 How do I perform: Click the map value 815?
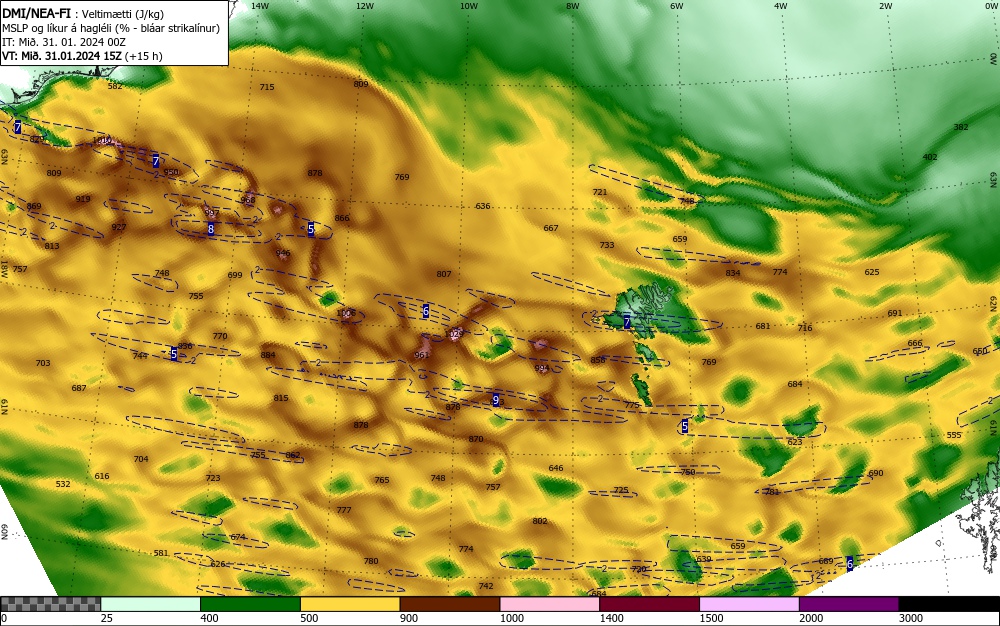pos(281,398)
